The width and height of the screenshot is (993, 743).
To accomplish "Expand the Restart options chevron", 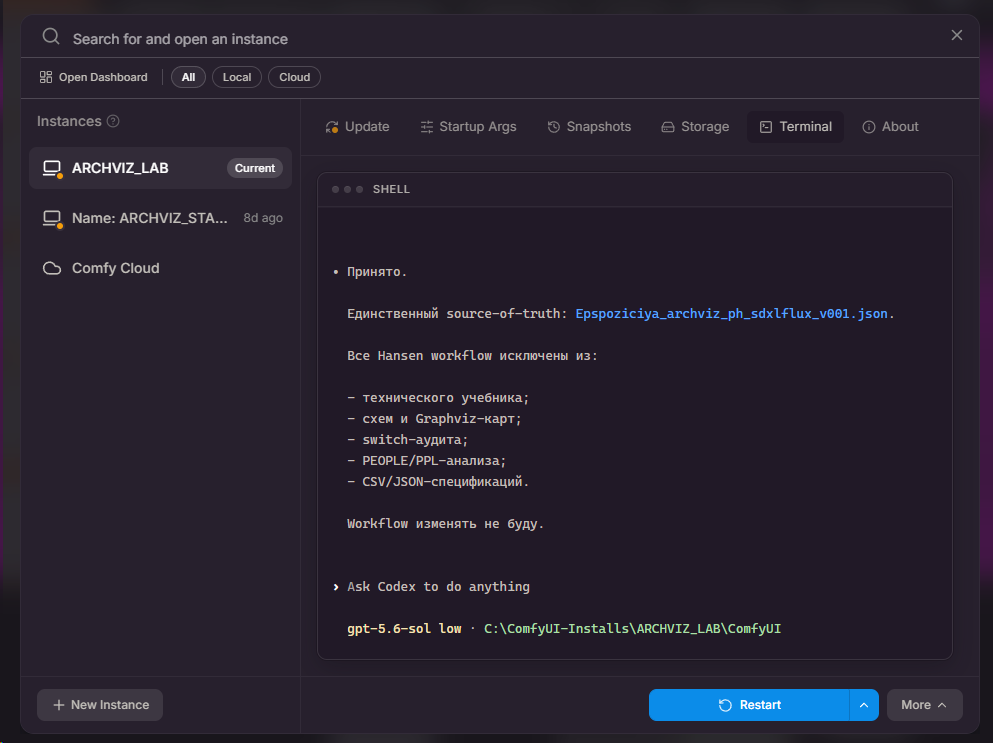I will [x=864, y=705].
